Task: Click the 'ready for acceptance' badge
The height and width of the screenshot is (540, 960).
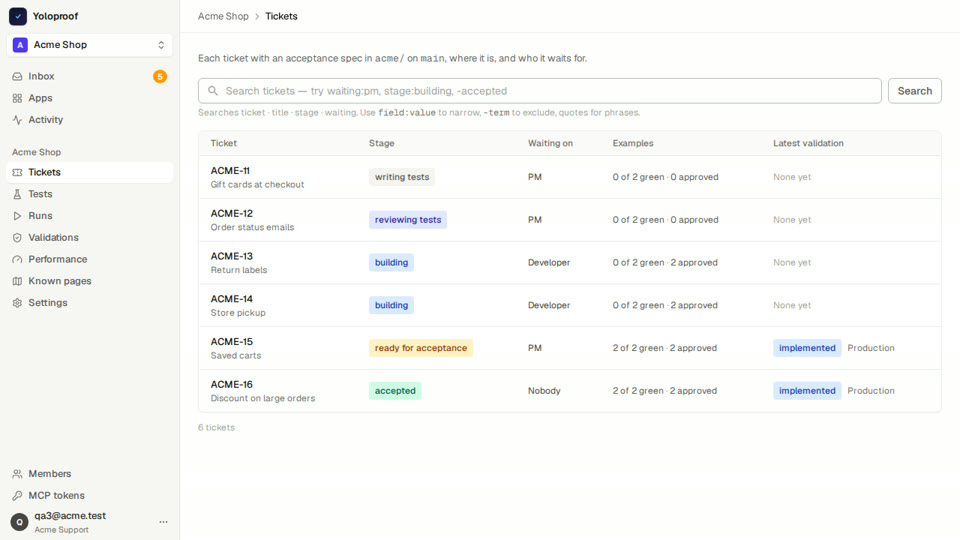Action: (x=421, y=348)
